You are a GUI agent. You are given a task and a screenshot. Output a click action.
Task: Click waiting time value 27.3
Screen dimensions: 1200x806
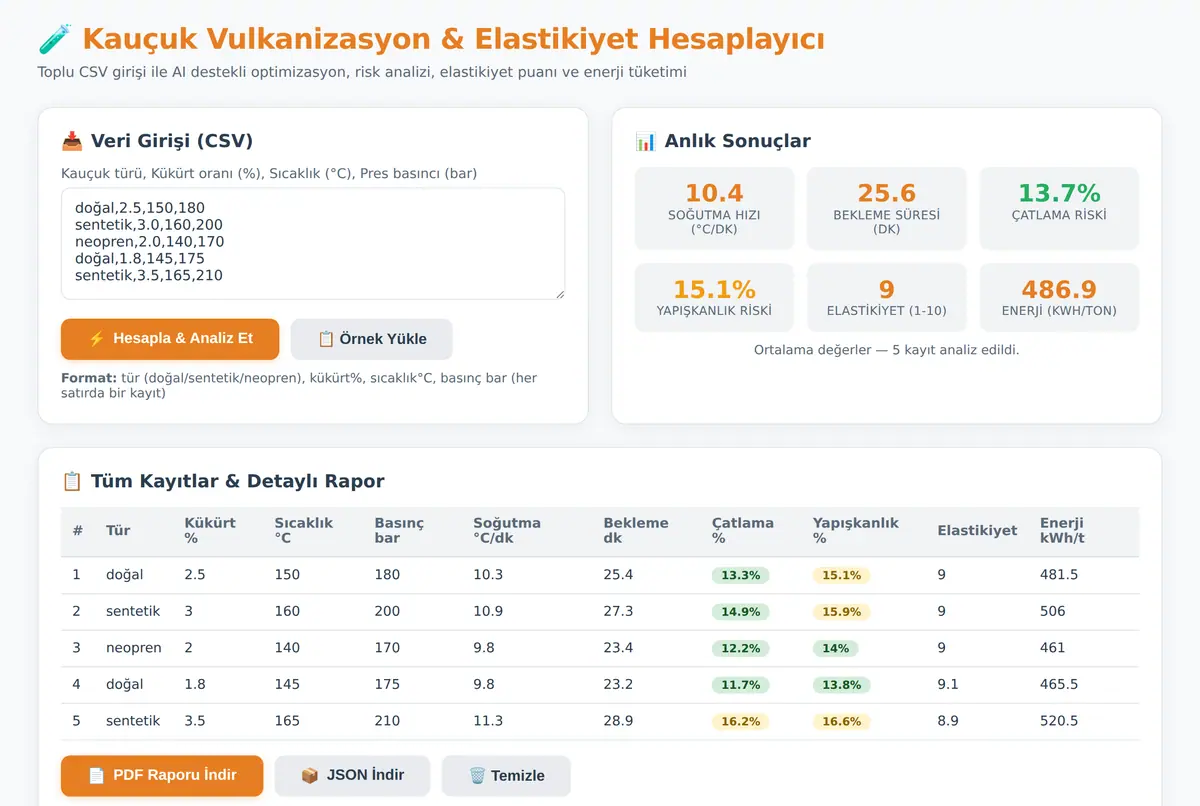618,612
